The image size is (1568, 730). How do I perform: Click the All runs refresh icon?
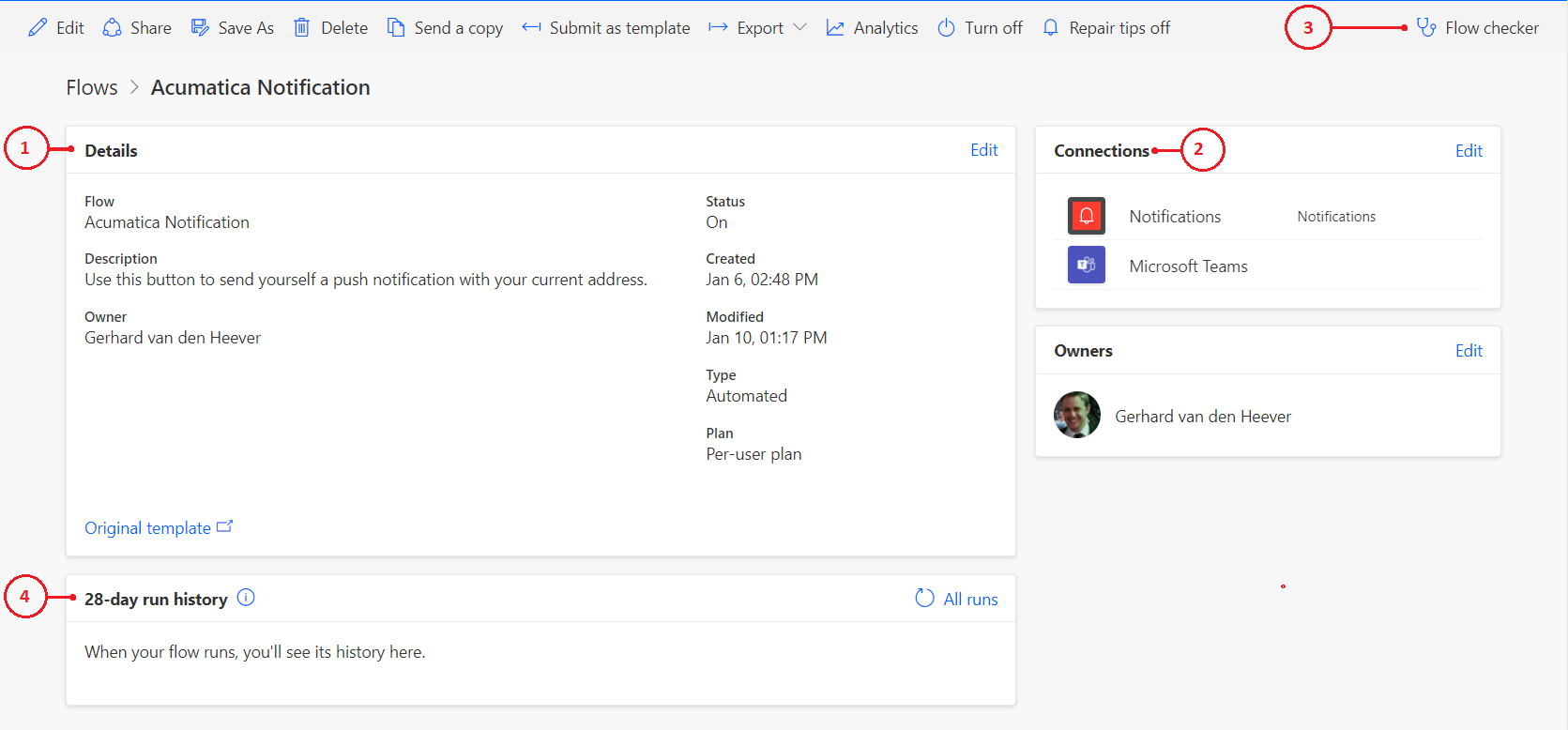(924, 598)
